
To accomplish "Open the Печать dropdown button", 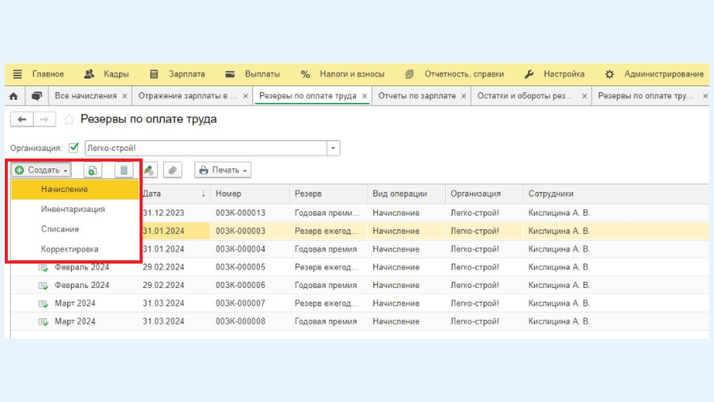I will pyautogui.click(x=222, y=171).
